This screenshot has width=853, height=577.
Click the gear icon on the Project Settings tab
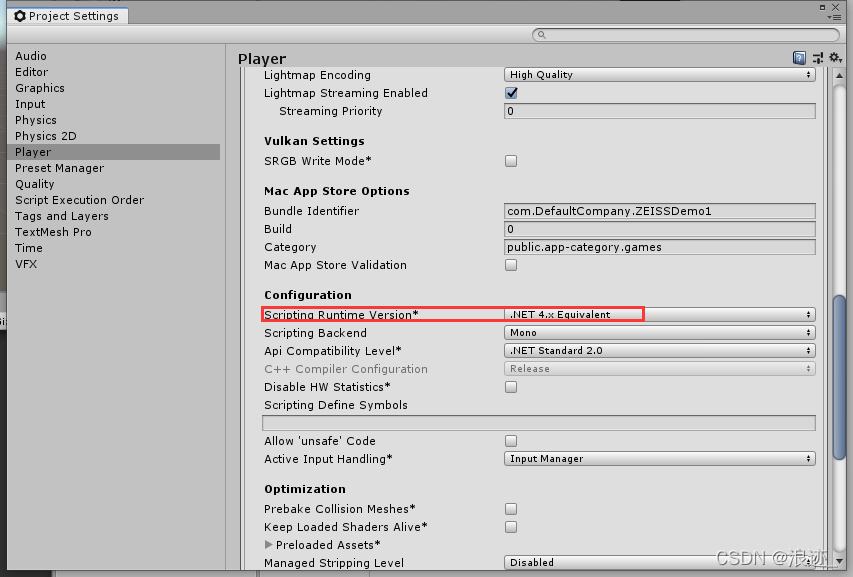pyautogui.click(x=18, y=16)
